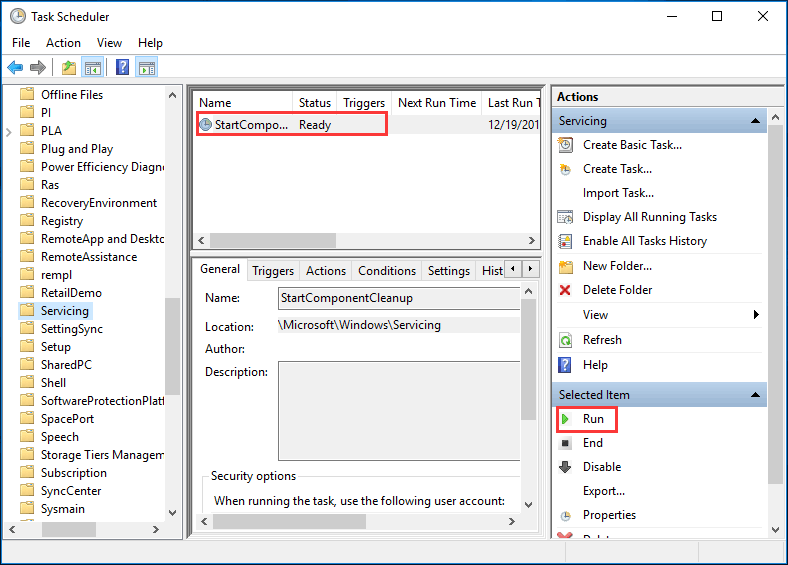Screen dimensions: 788x565
Task: Select the Speech folder
Action: point(60,437)
